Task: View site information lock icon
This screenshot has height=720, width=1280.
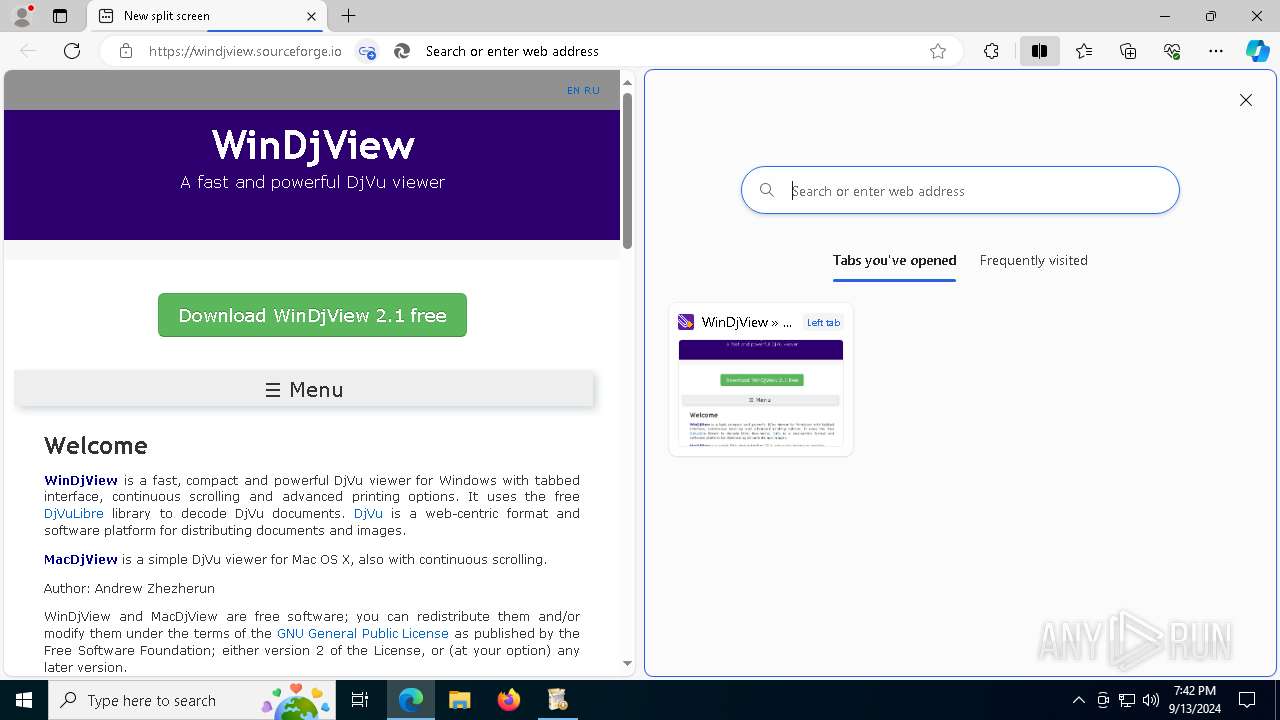Action: [x=125, y=51]
